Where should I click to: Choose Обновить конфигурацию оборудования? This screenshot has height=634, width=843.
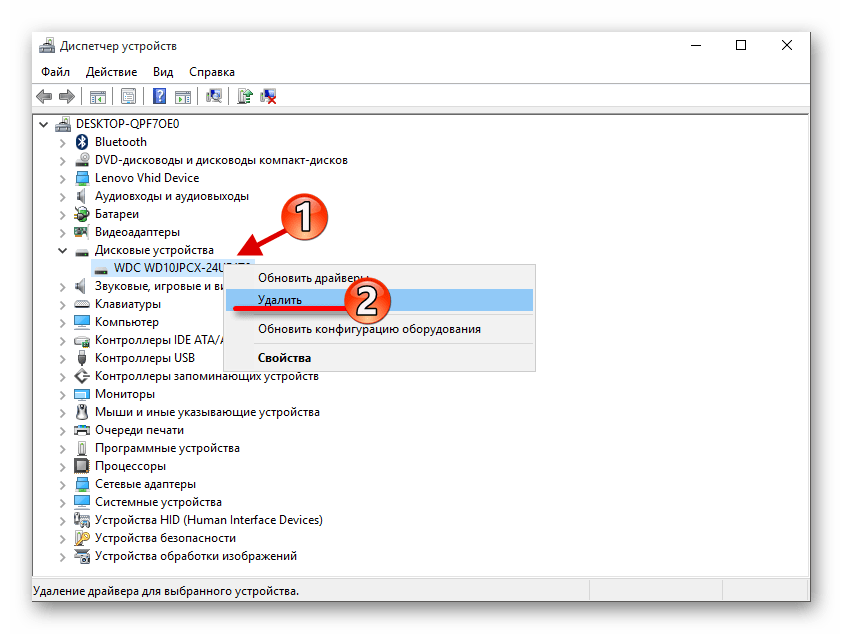tap(379, 329)
